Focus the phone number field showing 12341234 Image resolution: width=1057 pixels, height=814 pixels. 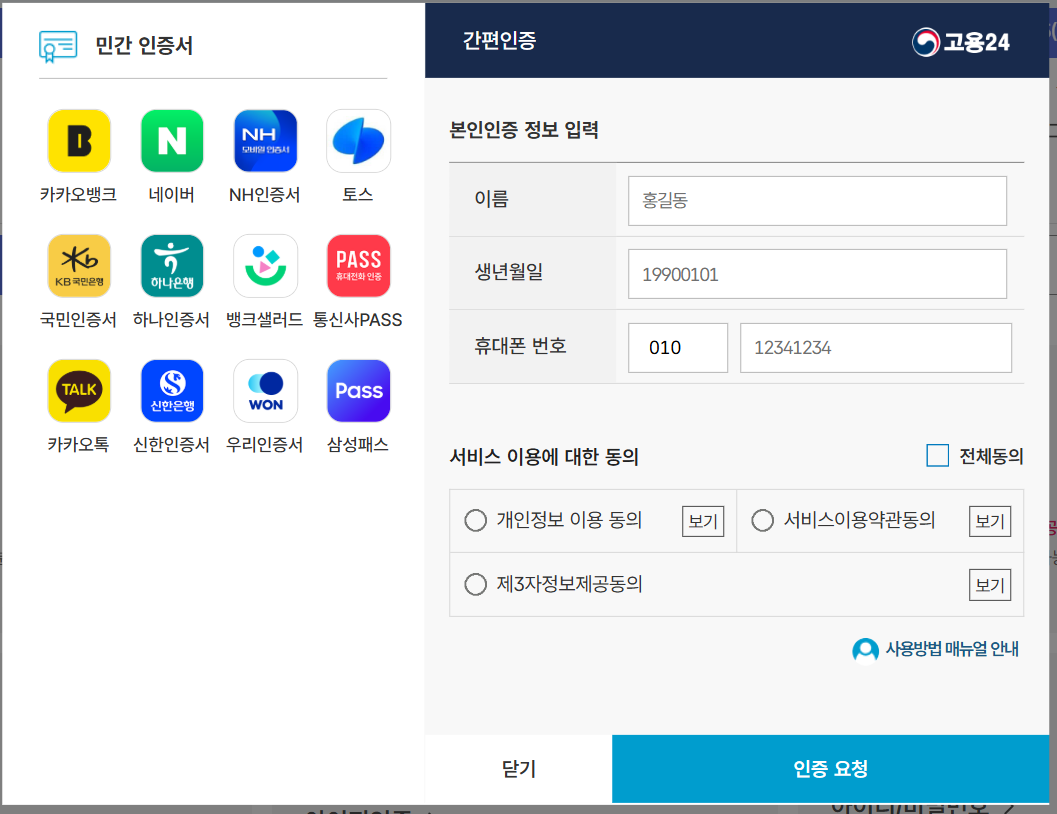point(876,348)
